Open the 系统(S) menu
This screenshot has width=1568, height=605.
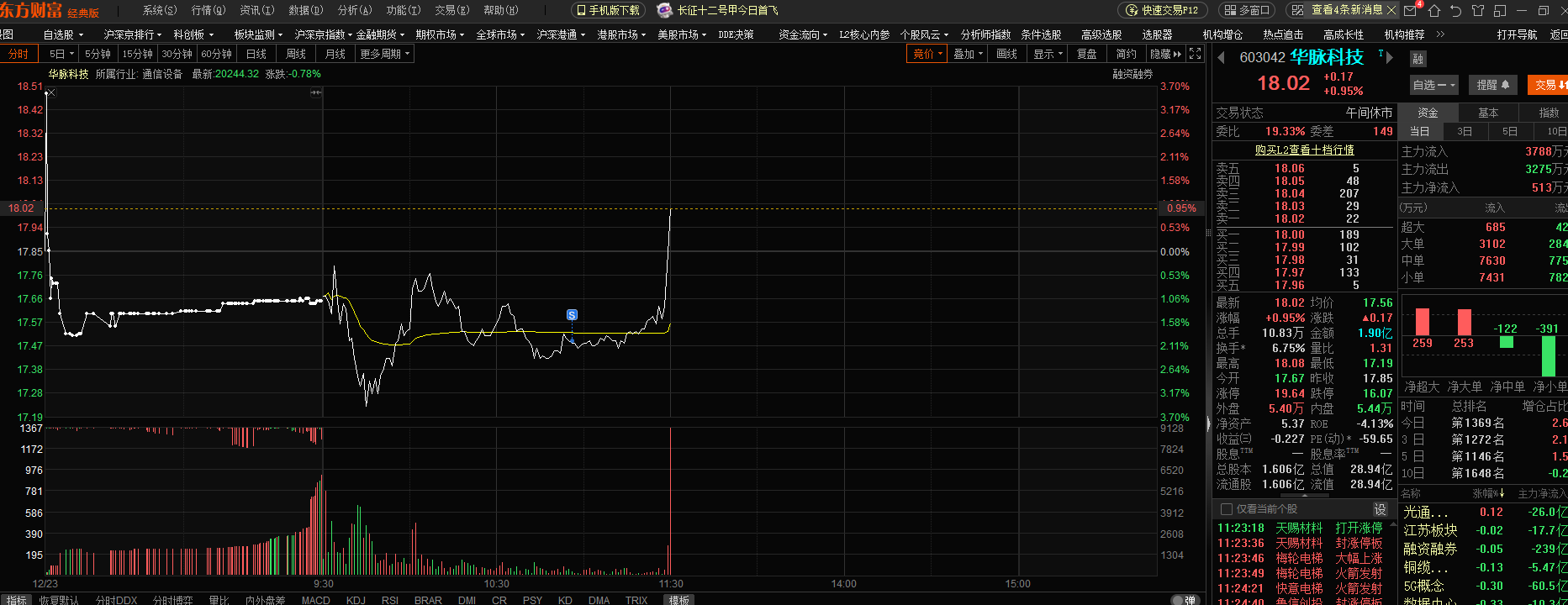point(160,10)
